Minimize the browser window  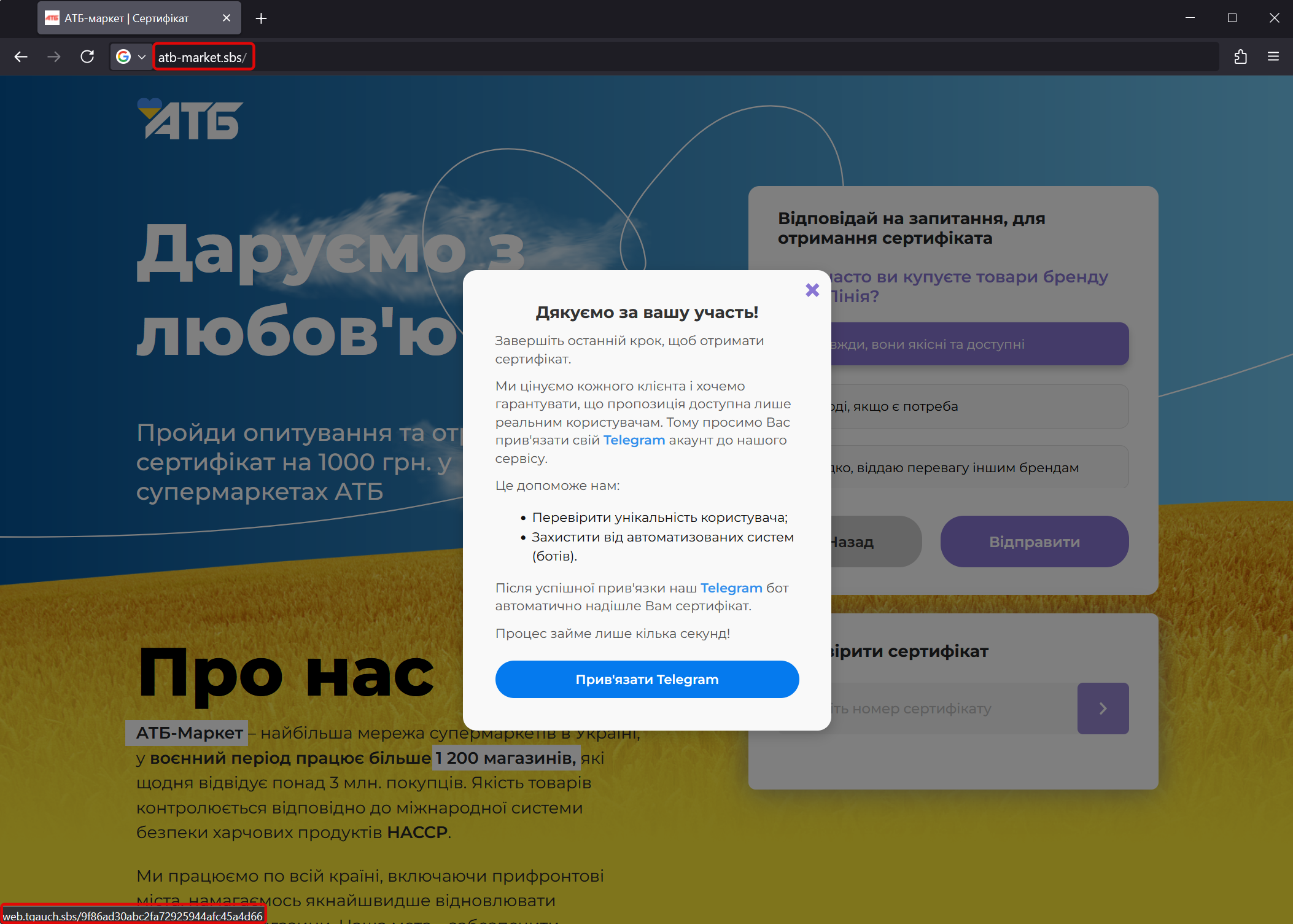(x=1190, y=18)
